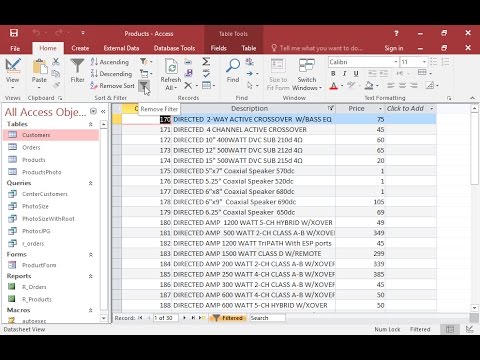The height and width of the screenshot is (360, 480).
Task: Toggle Italic text formatting
Action: pyautogui.click(x=344, y=74)
